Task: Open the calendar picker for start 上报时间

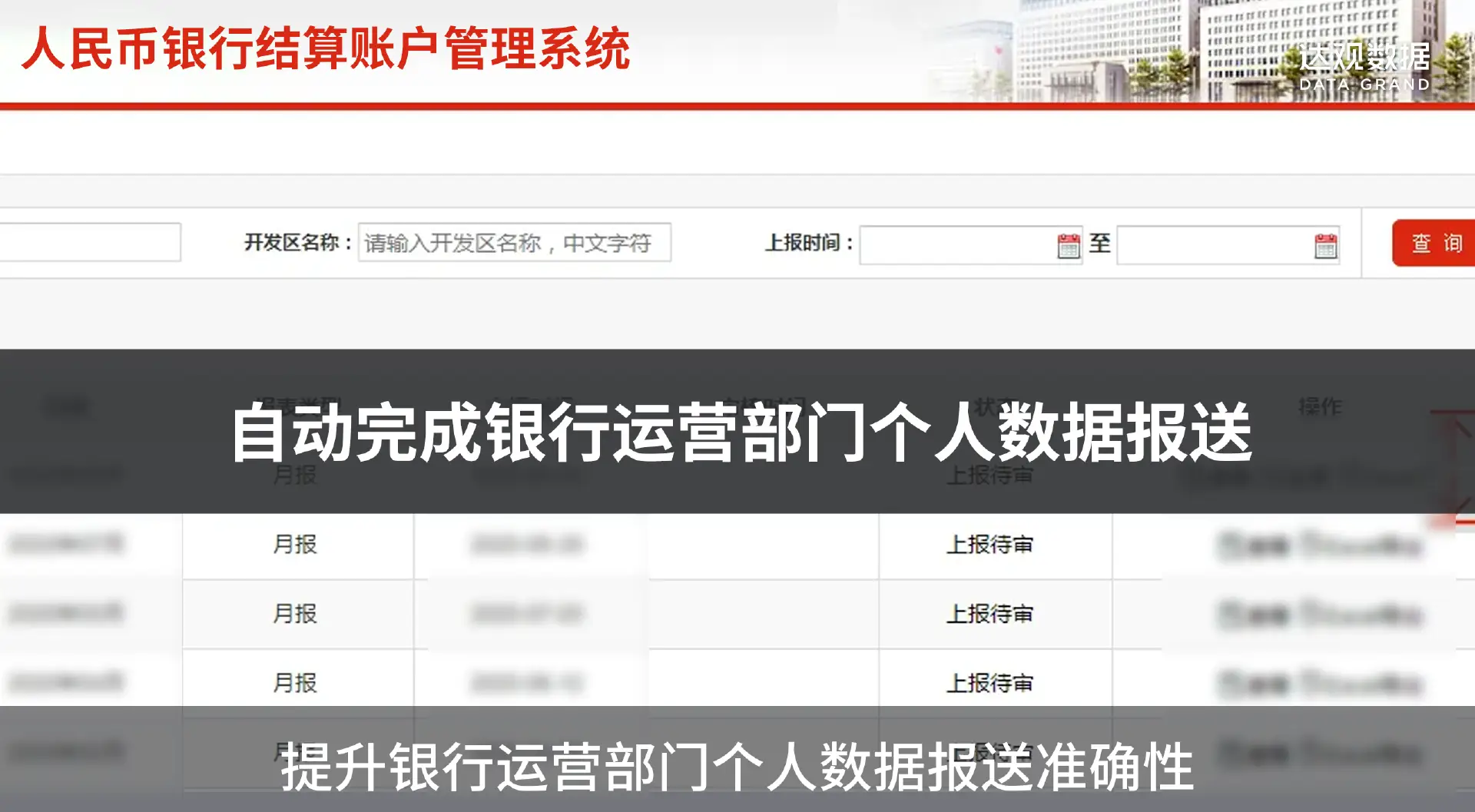Action: point(1068,246)
